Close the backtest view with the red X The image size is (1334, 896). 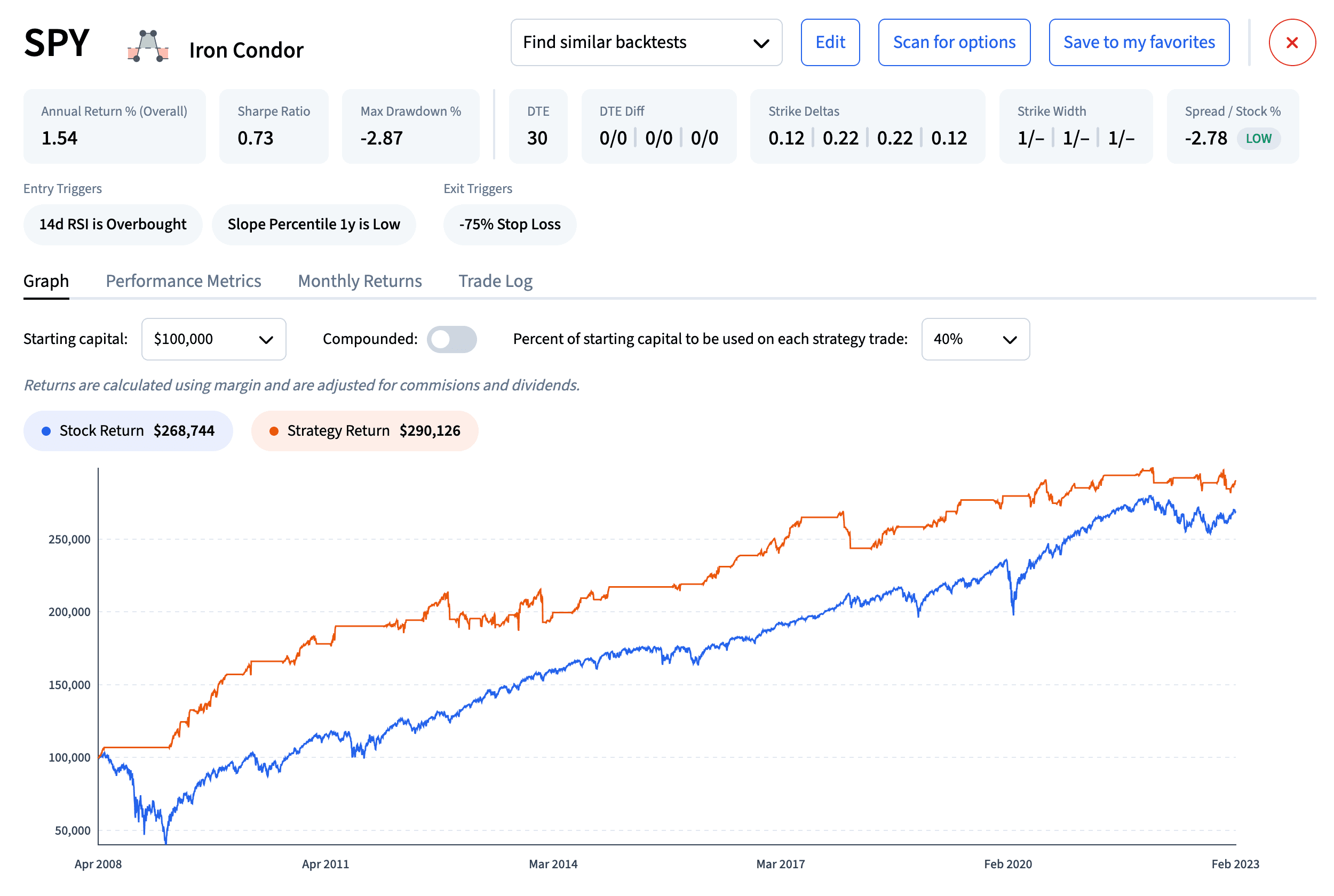coord(1292,42)
